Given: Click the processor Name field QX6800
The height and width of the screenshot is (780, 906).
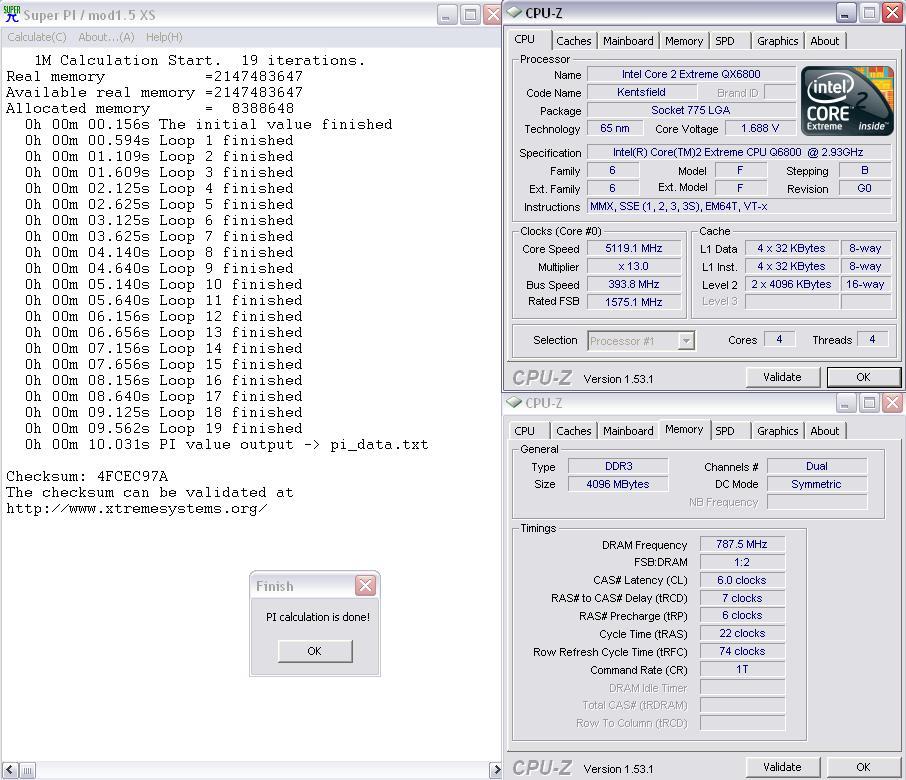Looking at the screenshot, I should coord(691,74).
